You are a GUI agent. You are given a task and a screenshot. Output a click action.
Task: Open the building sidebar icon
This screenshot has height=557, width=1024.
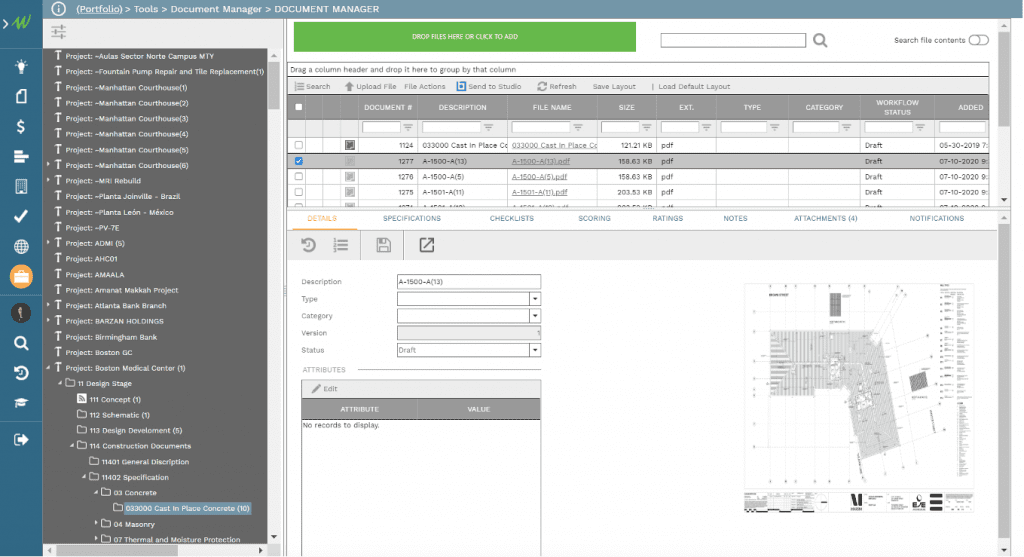coord(21,187)
